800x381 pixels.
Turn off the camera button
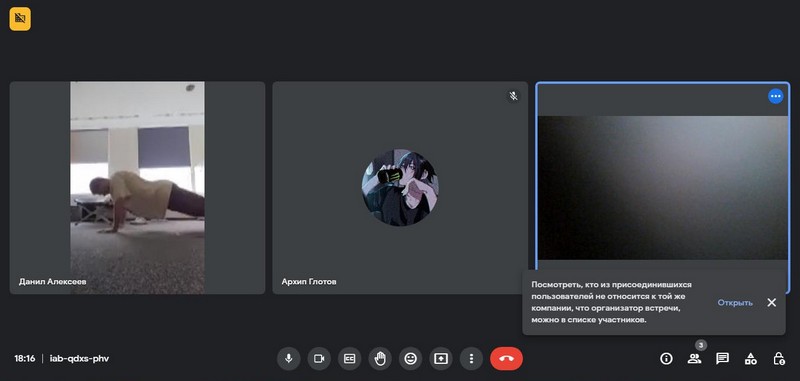coord(319,359)
